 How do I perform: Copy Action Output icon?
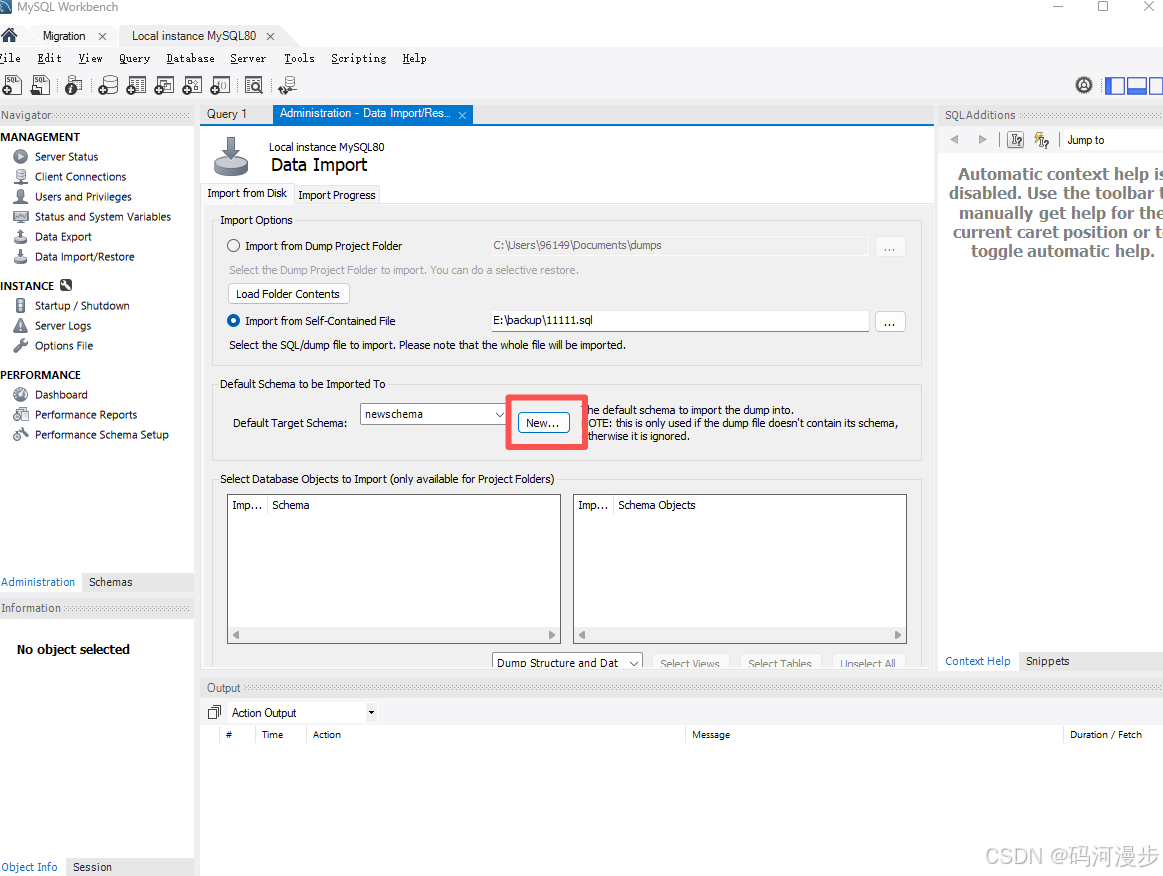[x=214, y=712]
